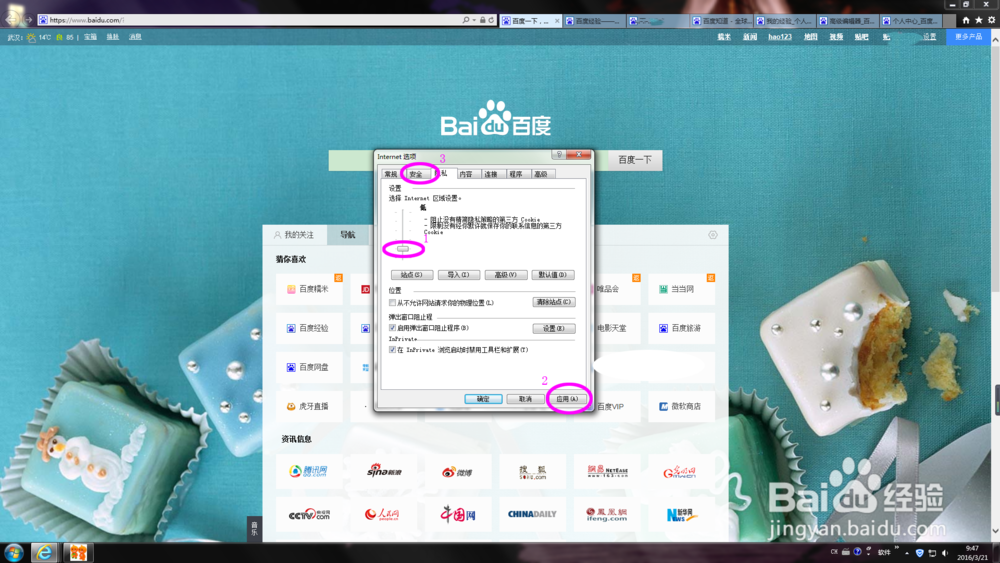The width and height of the screenshot is (1000, 563).
Task: Click the 更多产品 button
Action: click(968, 37)
